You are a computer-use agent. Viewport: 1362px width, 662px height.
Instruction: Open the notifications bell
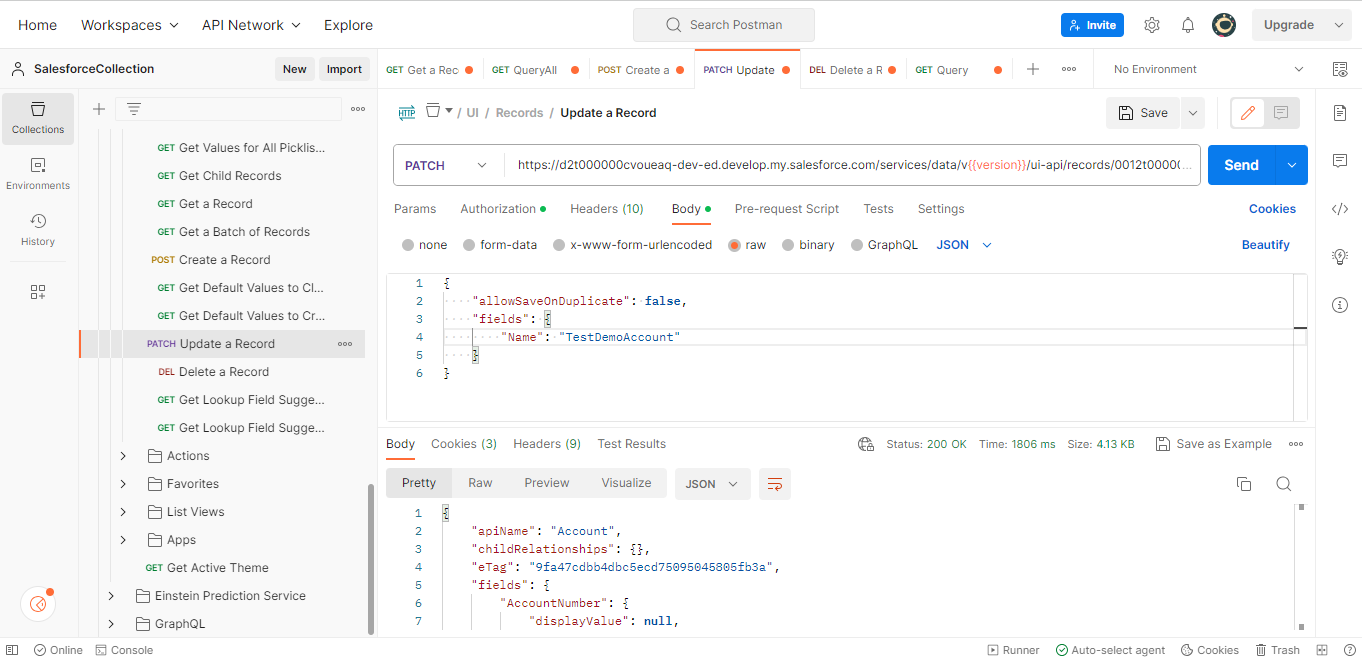[x=1188, y=25]
